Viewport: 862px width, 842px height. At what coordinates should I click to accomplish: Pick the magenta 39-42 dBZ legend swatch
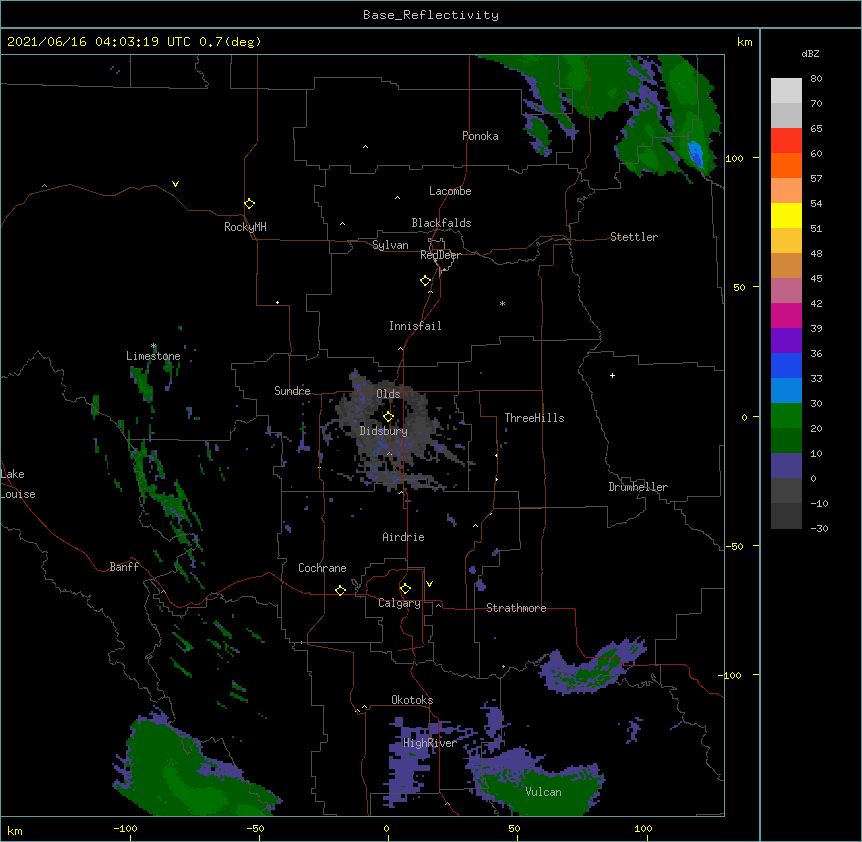(x=786, y=315)
